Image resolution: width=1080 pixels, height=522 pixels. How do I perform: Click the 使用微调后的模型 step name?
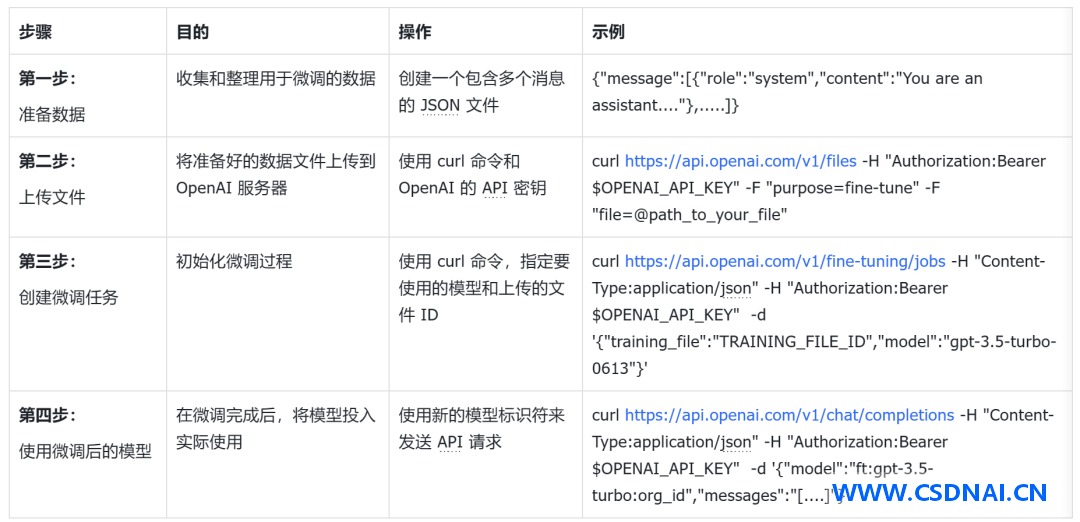click(85, 452)
